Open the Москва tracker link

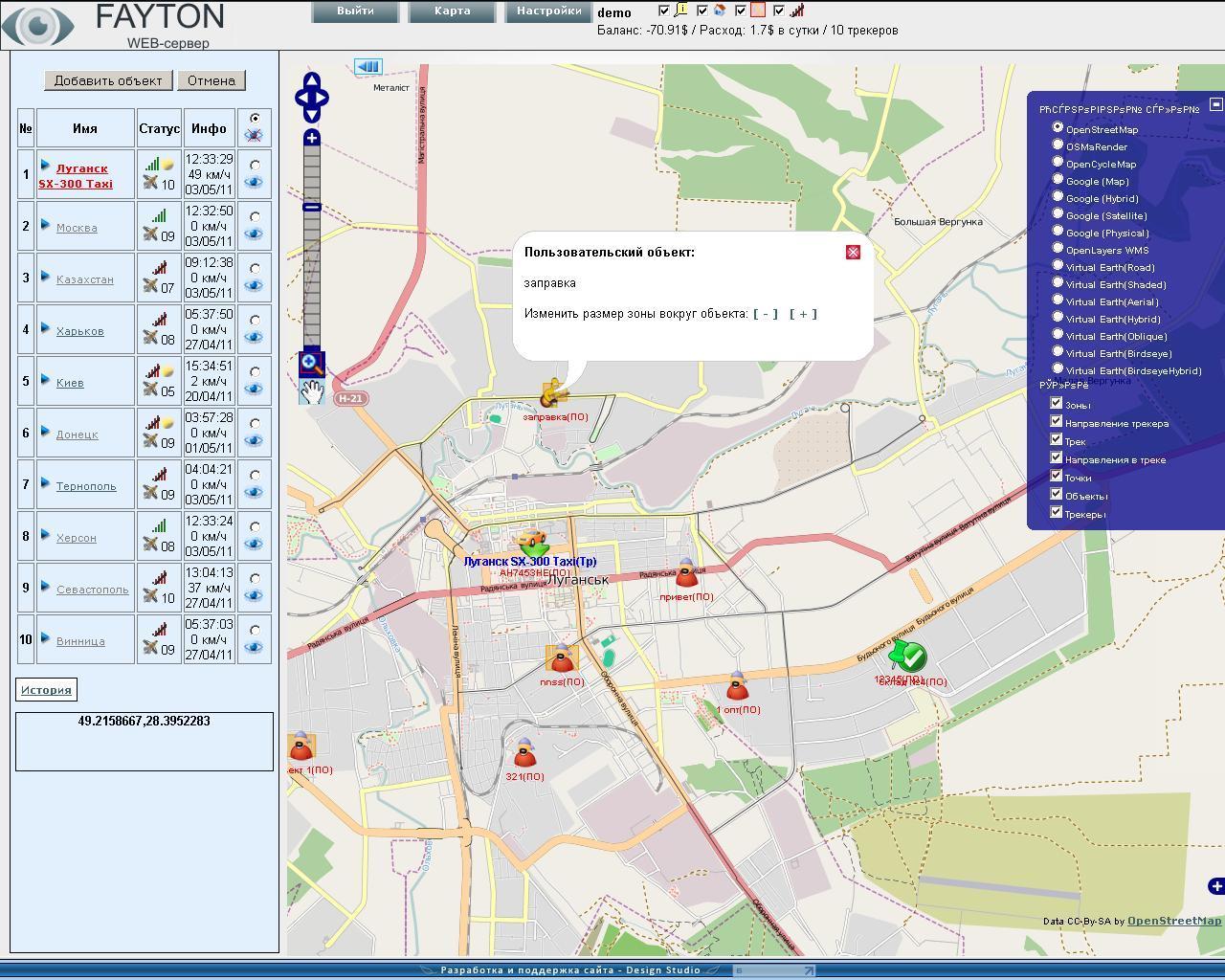pyautogui.click(x=77, y=228)
